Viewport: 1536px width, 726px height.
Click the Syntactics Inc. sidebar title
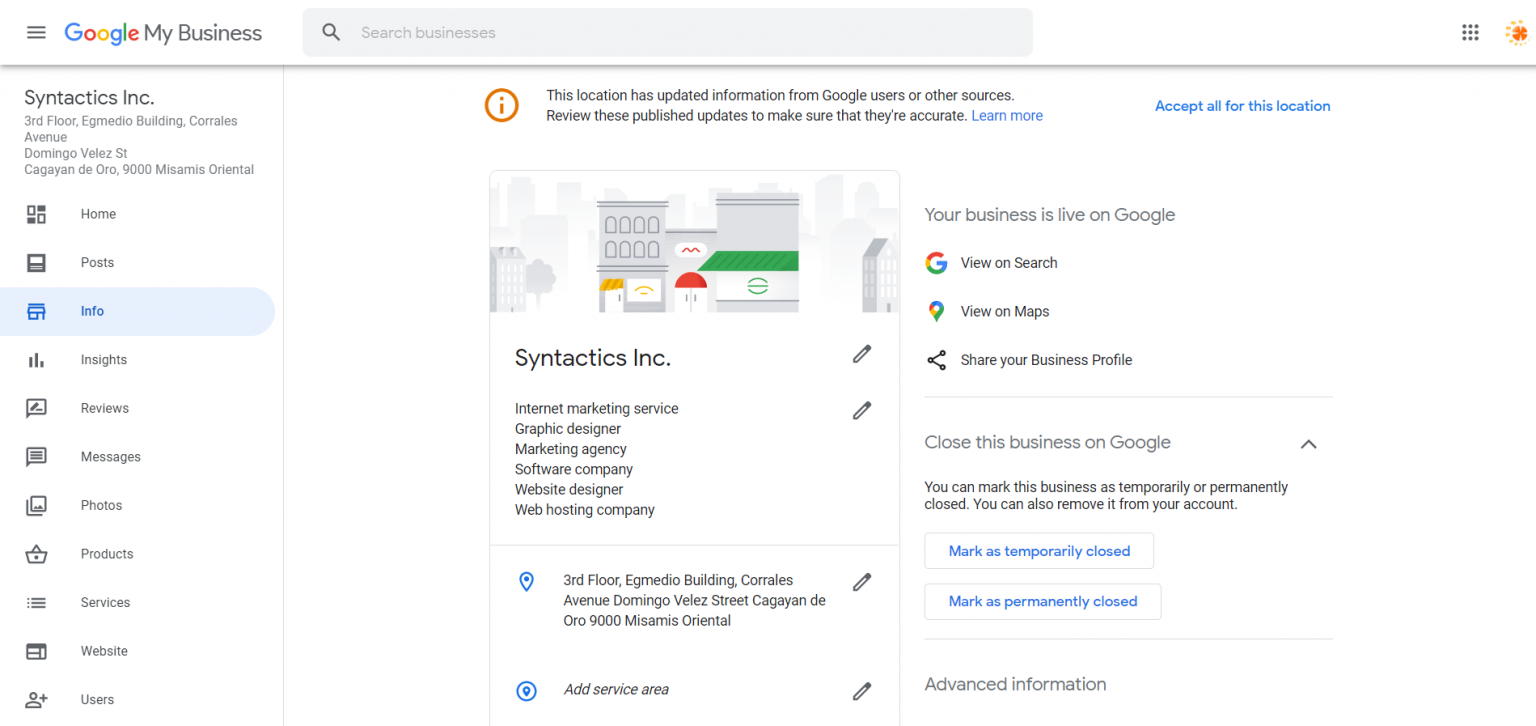[x=89, y=98]
